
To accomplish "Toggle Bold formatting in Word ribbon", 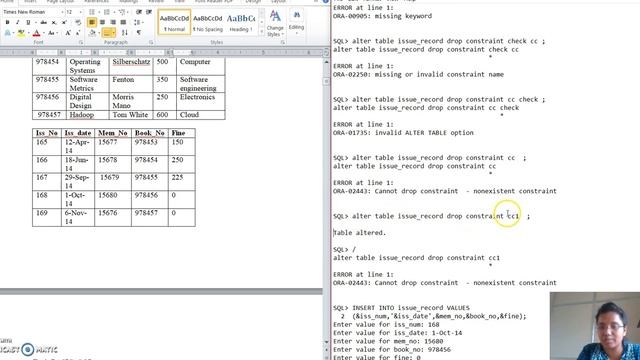I will pyautogui.click(x=7, y=22).
